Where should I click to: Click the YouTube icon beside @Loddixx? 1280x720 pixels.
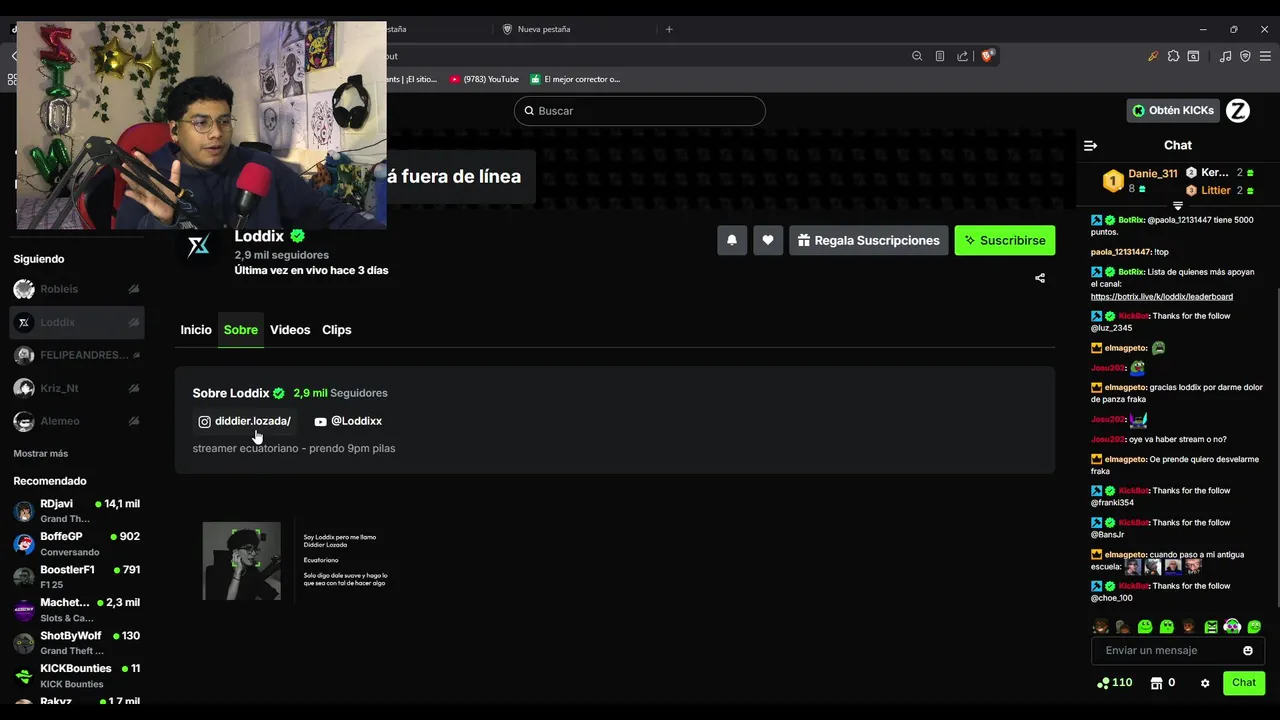click(x=320, y=422)
